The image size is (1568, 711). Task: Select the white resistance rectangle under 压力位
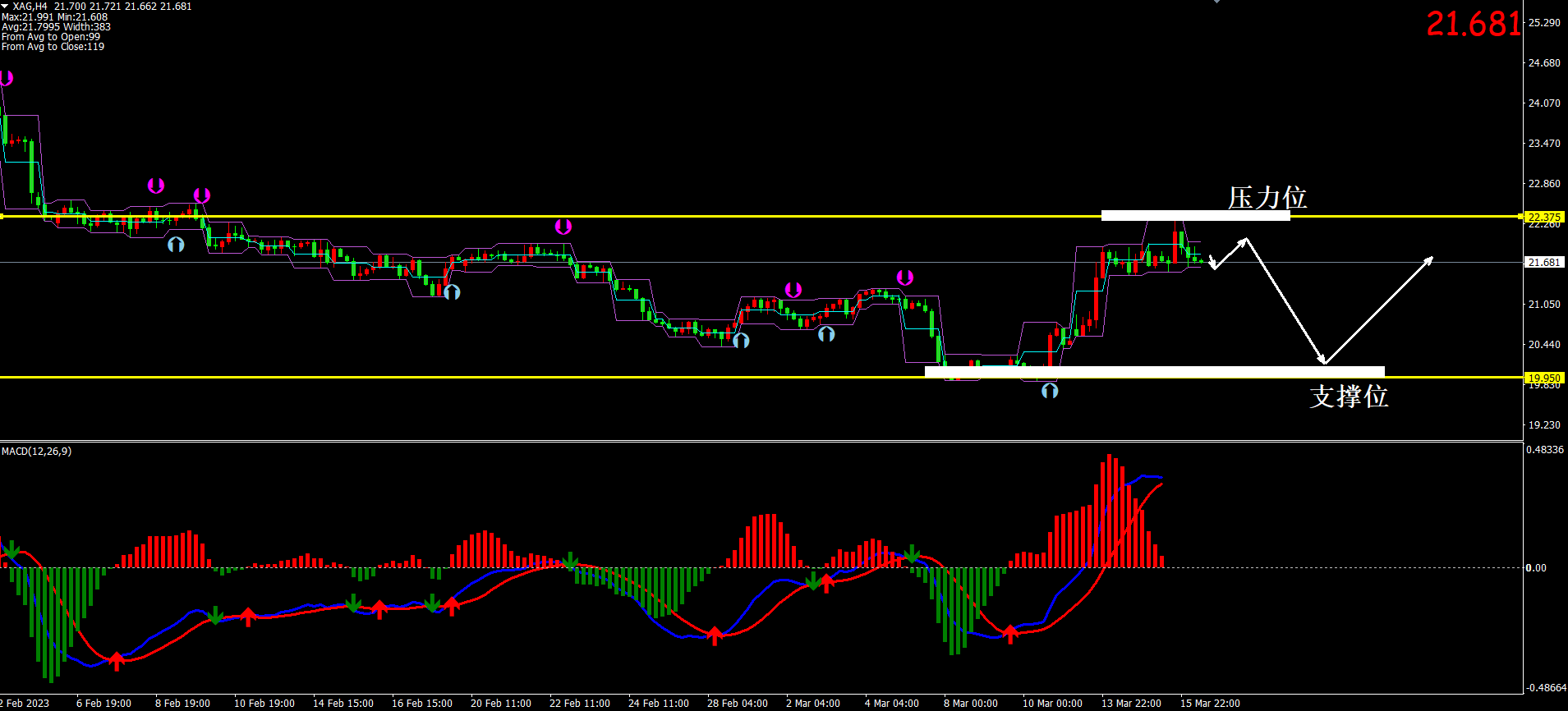[x=1195, y=216]
